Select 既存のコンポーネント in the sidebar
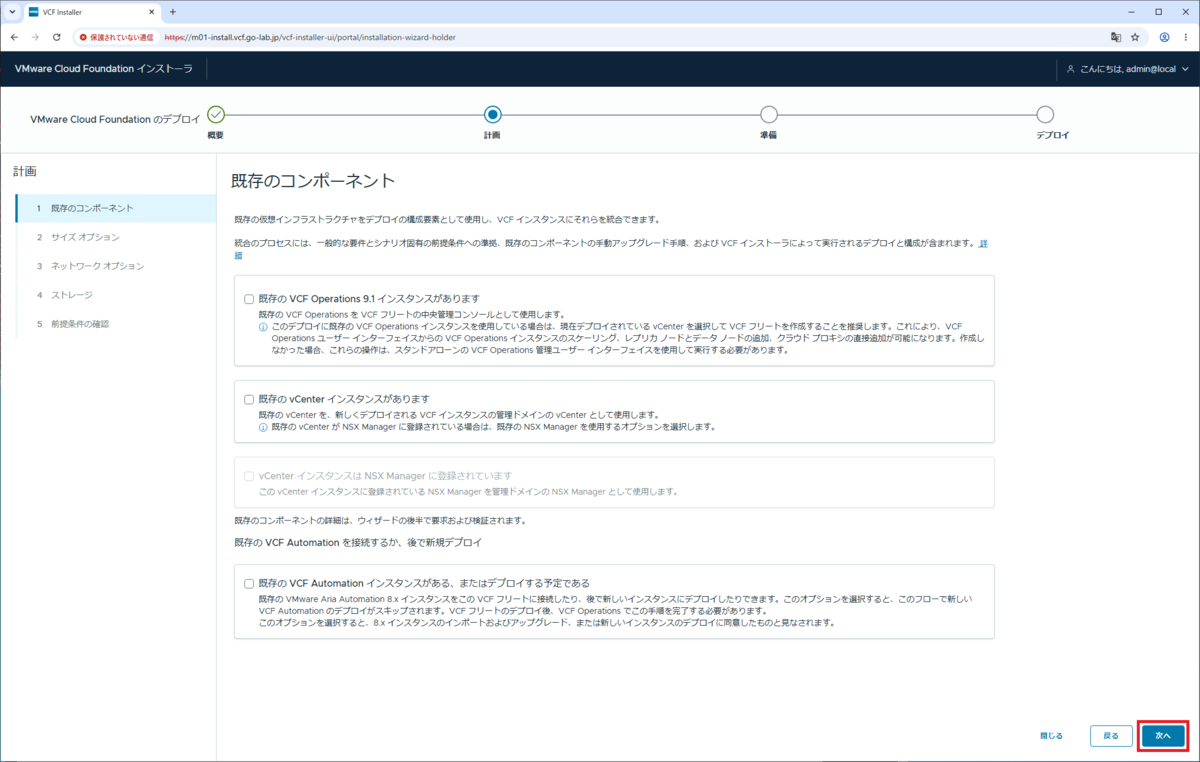This screenshot has width=1200, height=762. (116, 208)
